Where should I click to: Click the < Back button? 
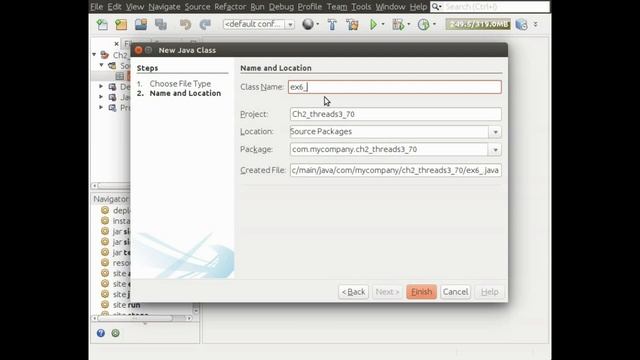(x=353, y=292)
